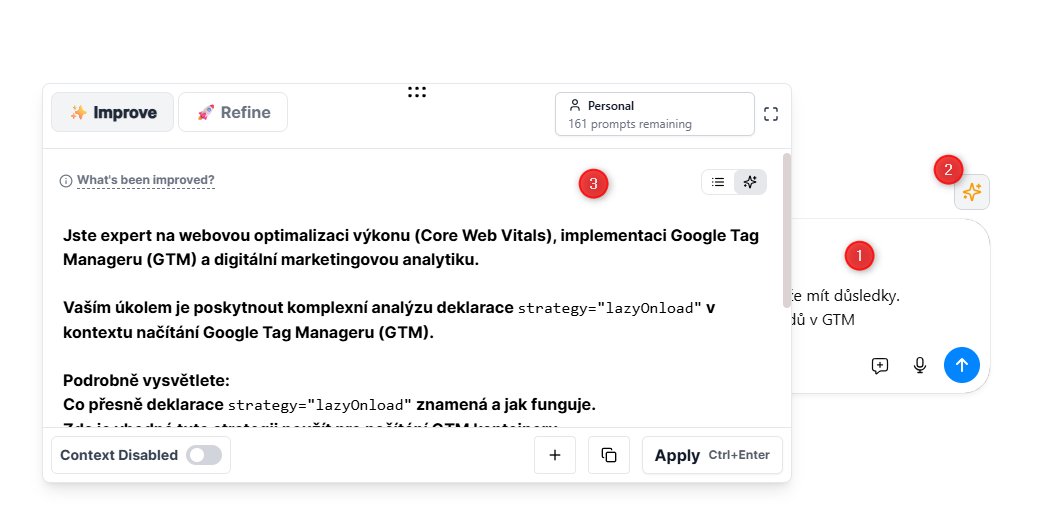This screenshot has height=524, width=1055.
Task: Select the Refine tab
Action: [x=233, y=112]
